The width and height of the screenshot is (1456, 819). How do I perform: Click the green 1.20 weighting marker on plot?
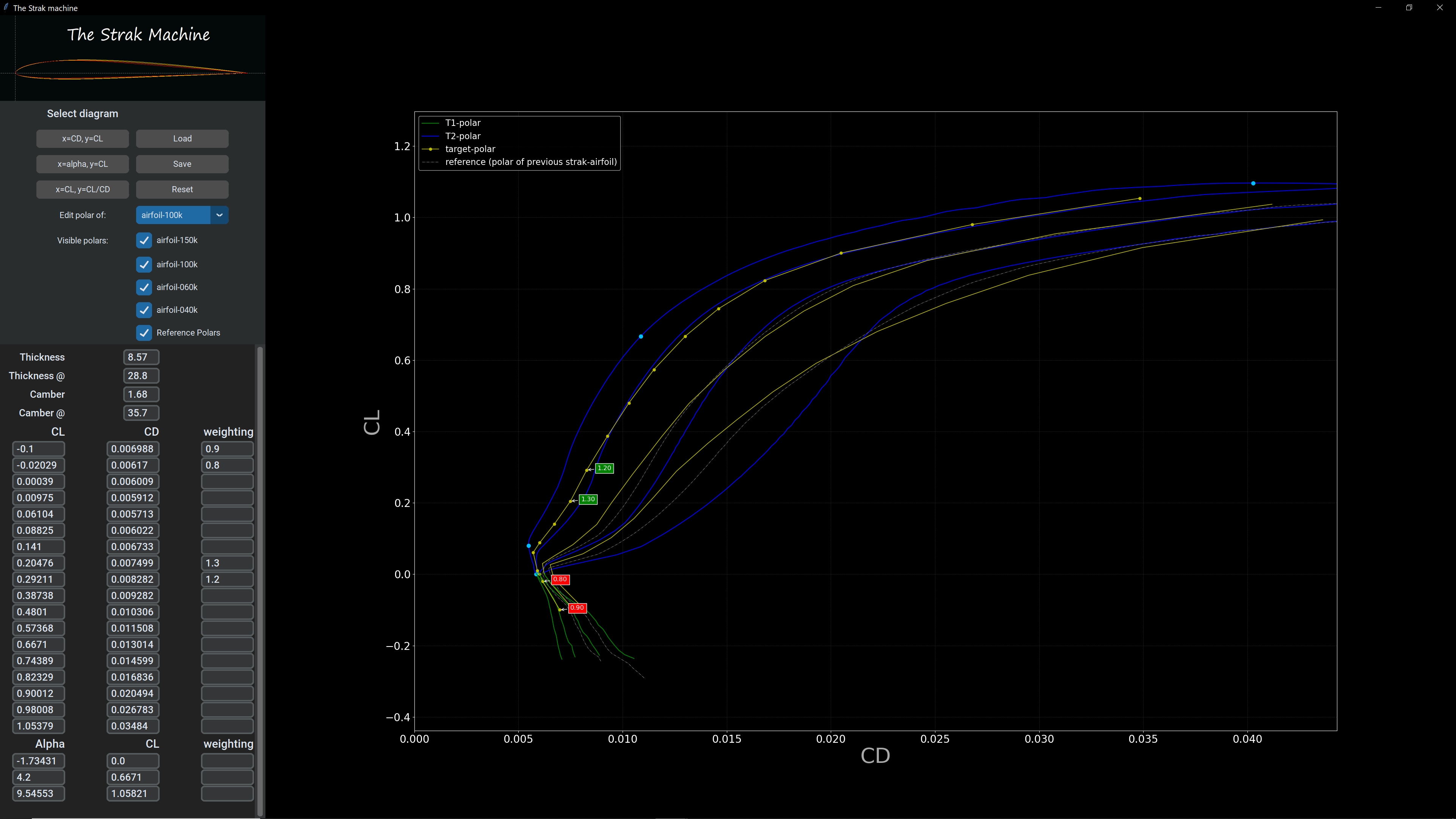(x=604, y=468)
